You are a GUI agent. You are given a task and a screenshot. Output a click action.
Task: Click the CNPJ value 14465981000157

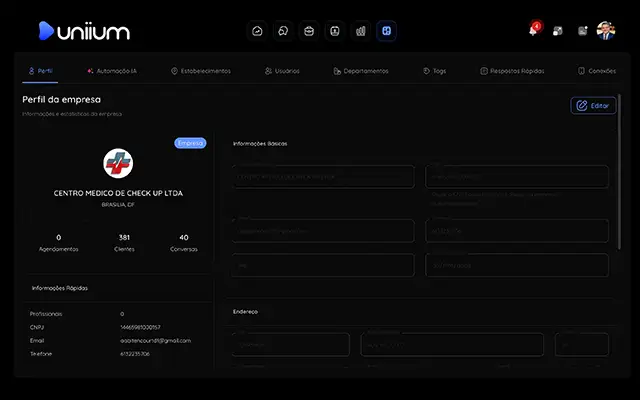pos(140,327)
